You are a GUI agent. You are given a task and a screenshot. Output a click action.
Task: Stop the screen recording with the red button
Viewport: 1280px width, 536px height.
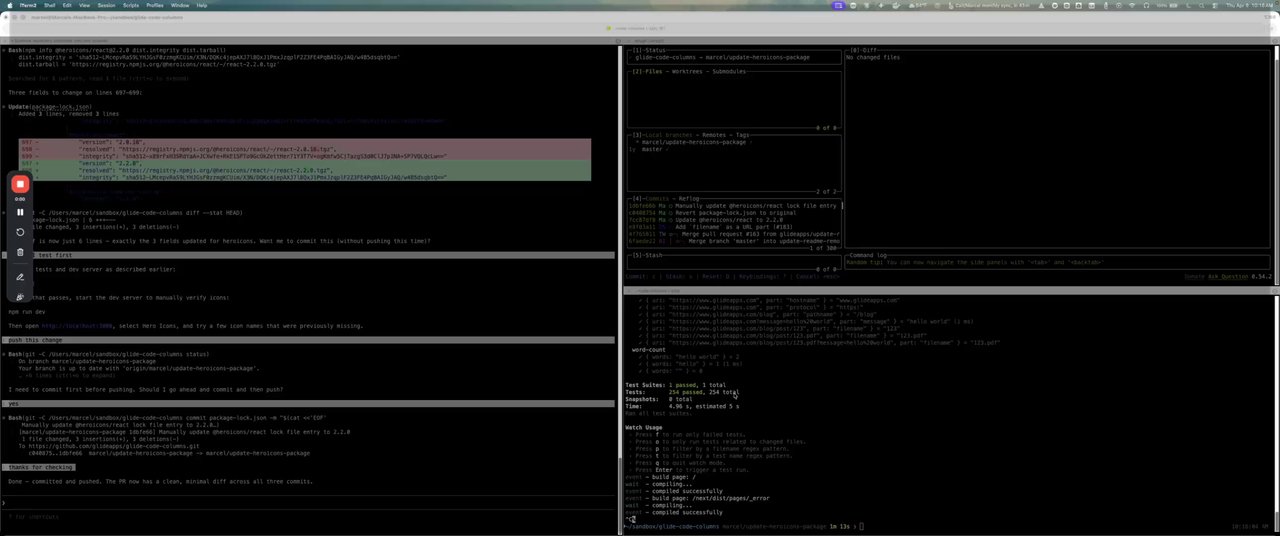(20, 184)
